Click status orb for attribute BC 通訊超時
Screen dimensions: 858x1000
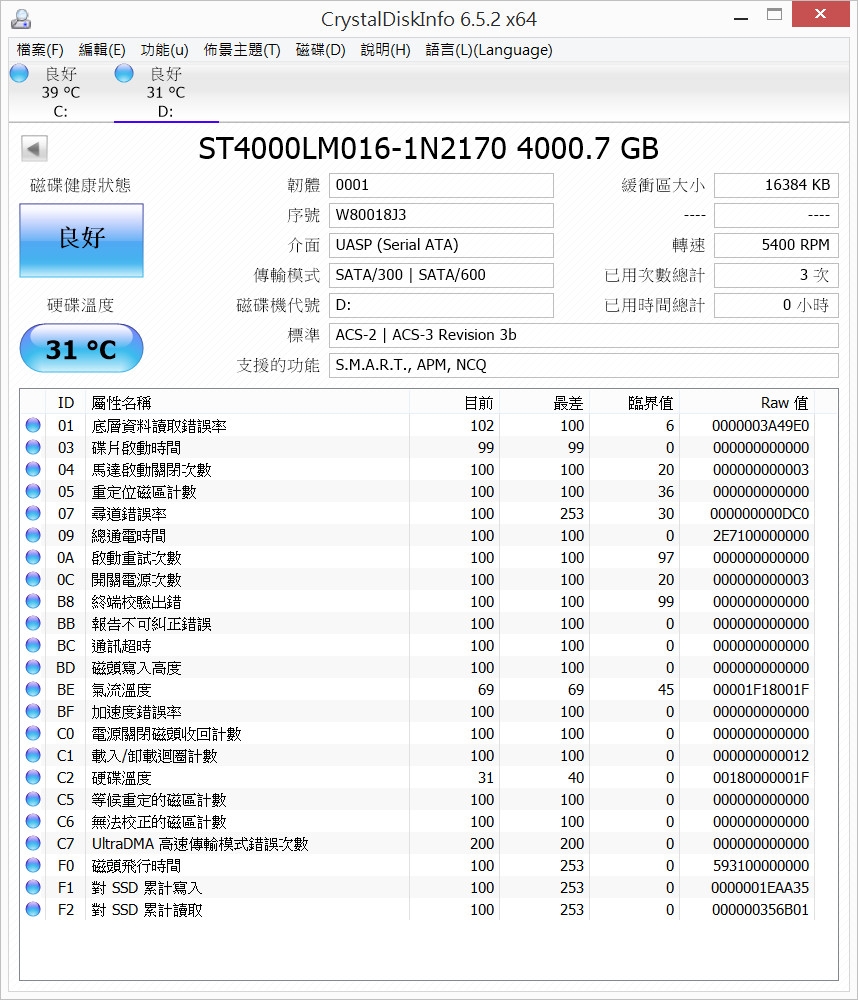[x=33, y=645]
